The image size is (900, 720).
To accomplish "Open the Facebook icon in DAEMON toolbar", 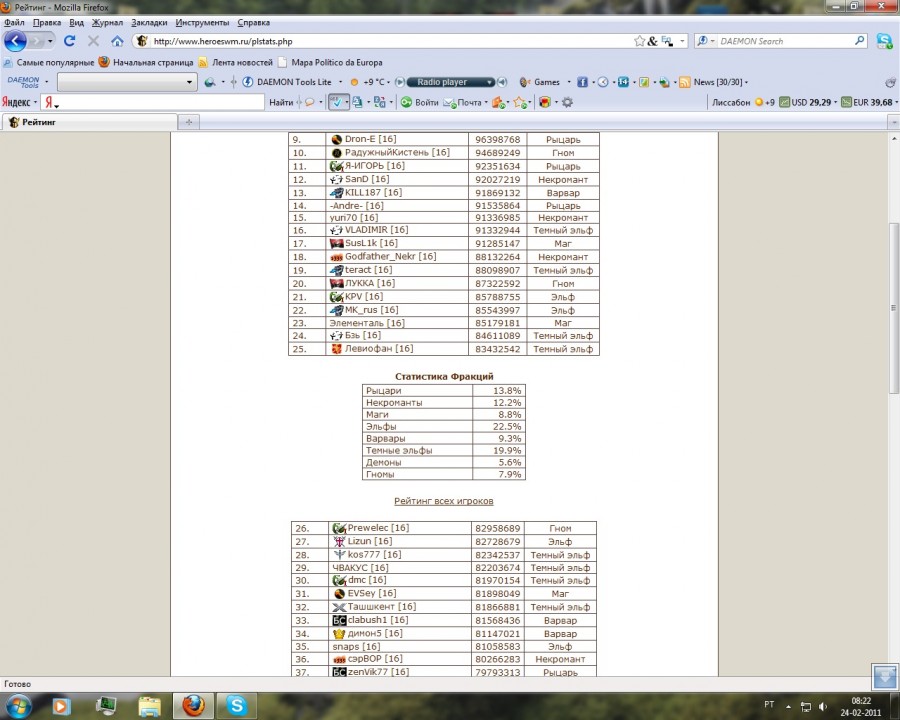I will tap(582, 82).
